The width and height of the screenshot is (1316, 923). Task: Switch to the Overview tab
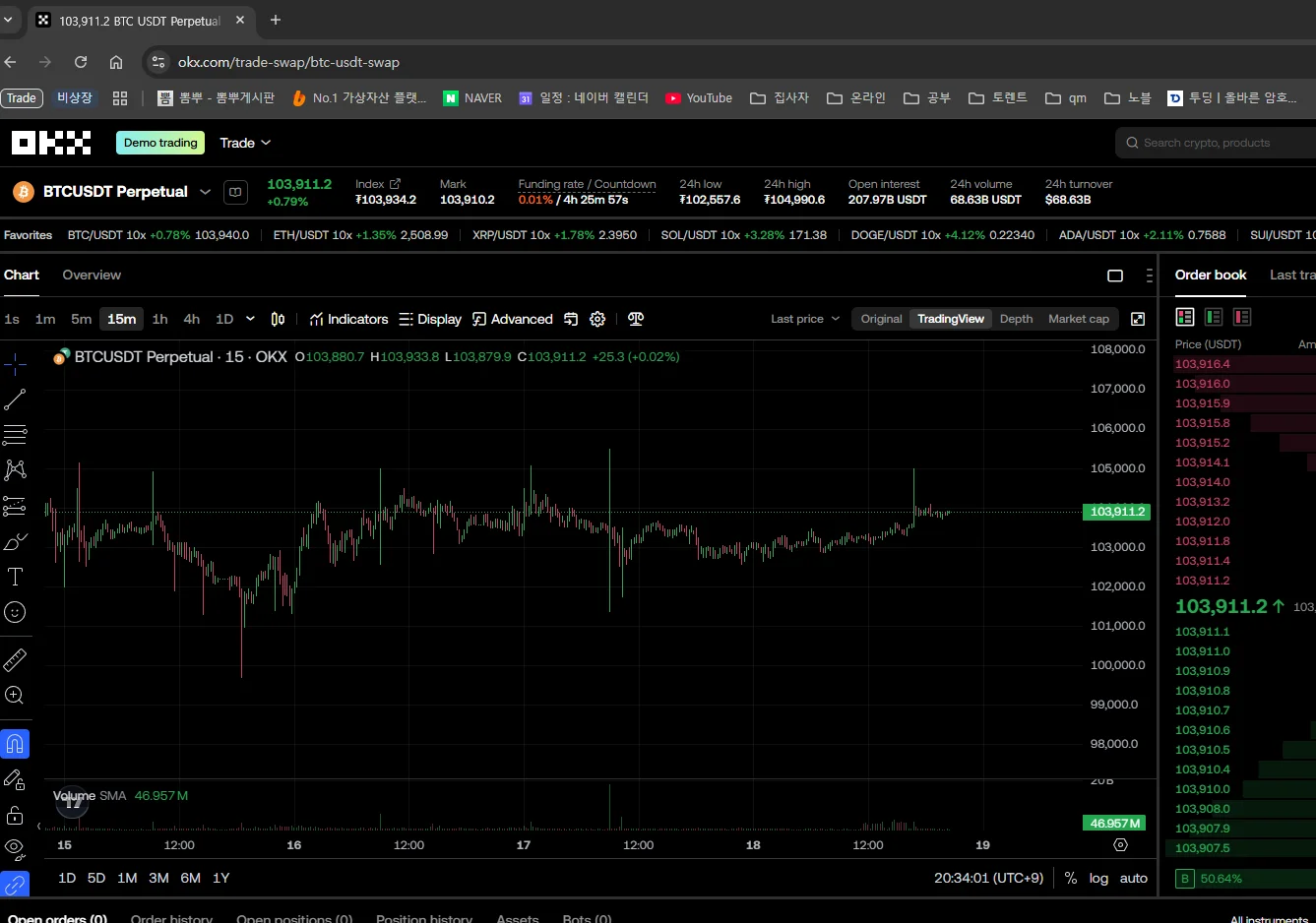92,275
